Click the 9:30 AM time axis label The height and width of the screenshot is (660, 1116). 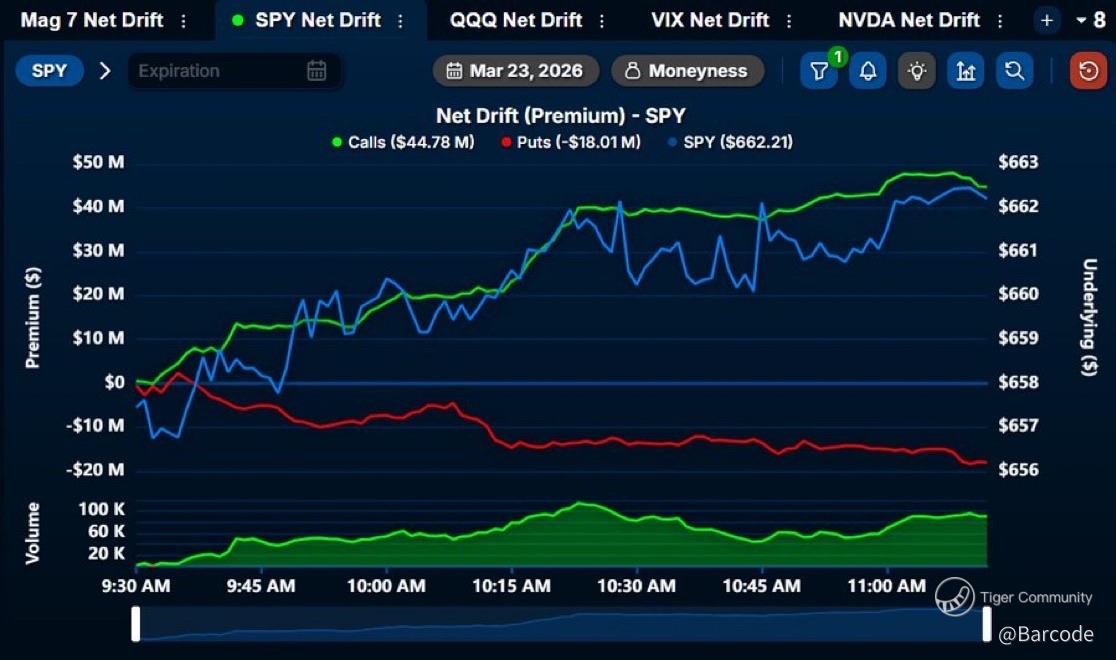(x=136, y=586)
